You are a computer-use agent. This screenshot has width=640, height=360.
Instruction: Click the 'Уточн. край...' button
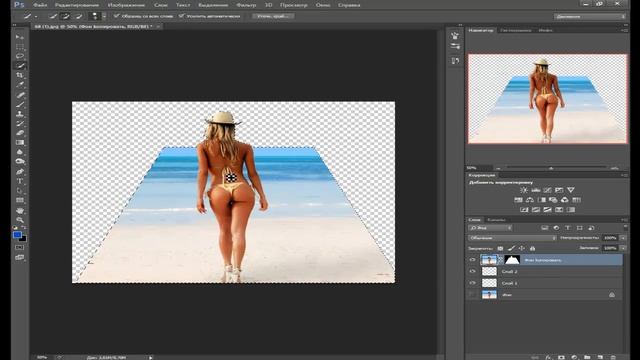pos(273,16)
